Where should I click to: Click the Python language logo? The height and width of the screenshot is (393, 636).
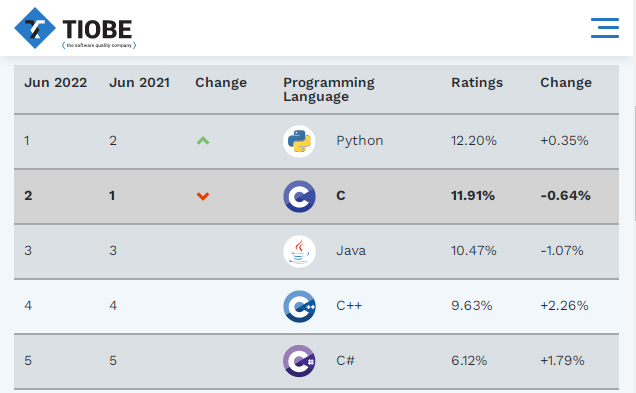[299, 141]
